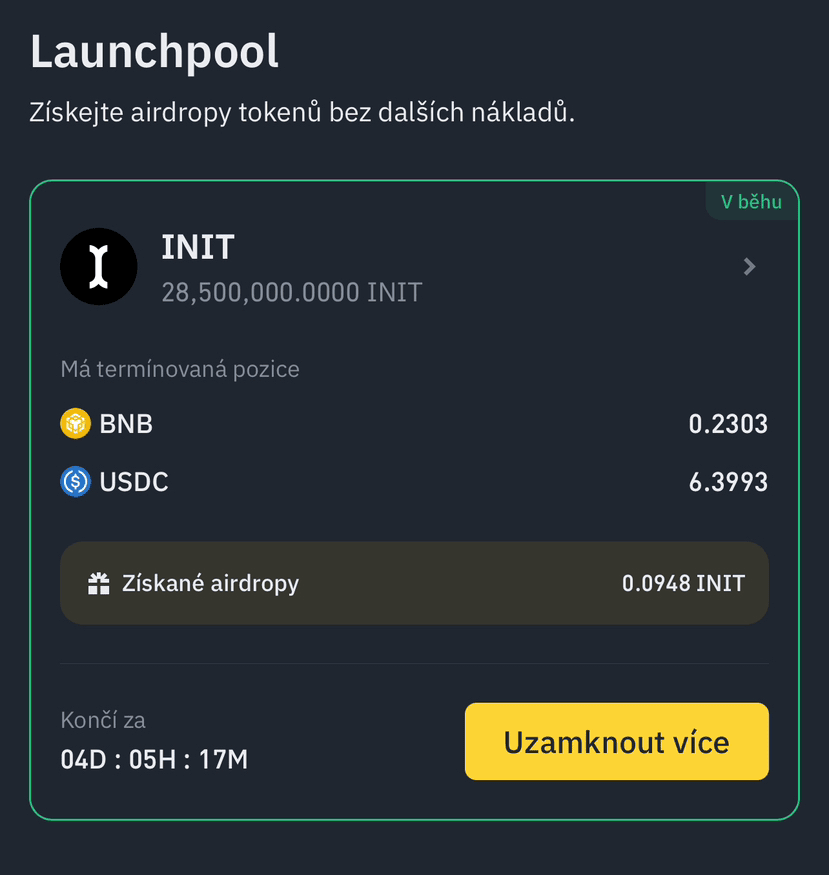Image resolution: width=829 pixels, height=875 pixels.
Task: Open the INIT token name heading
Action: point(198,247)
